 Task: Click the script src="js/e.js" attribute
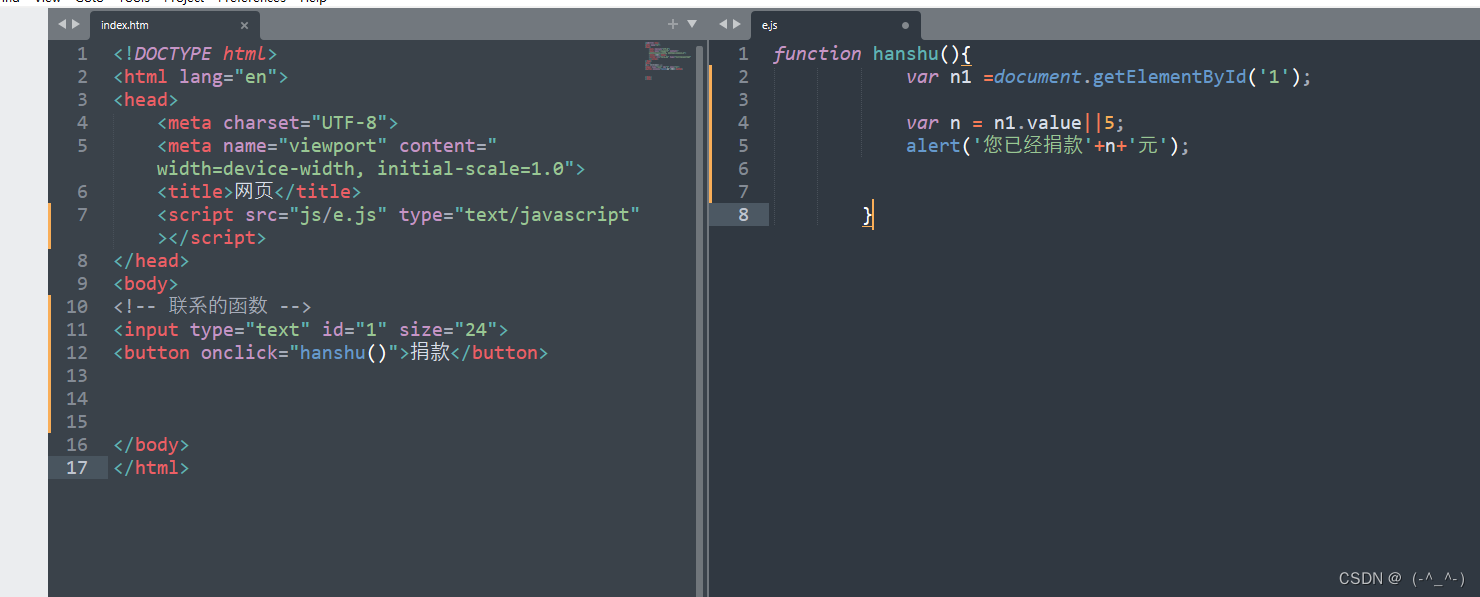point(278,215)
